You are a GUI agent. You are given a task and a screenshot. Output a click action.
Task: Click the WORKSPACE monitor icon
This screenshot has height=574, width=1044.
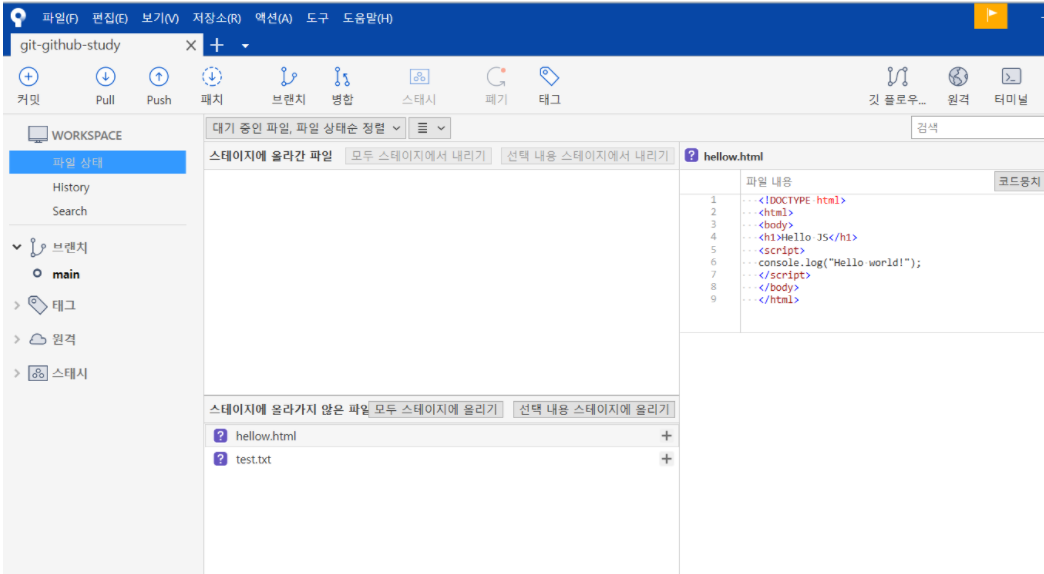point(37,135)
